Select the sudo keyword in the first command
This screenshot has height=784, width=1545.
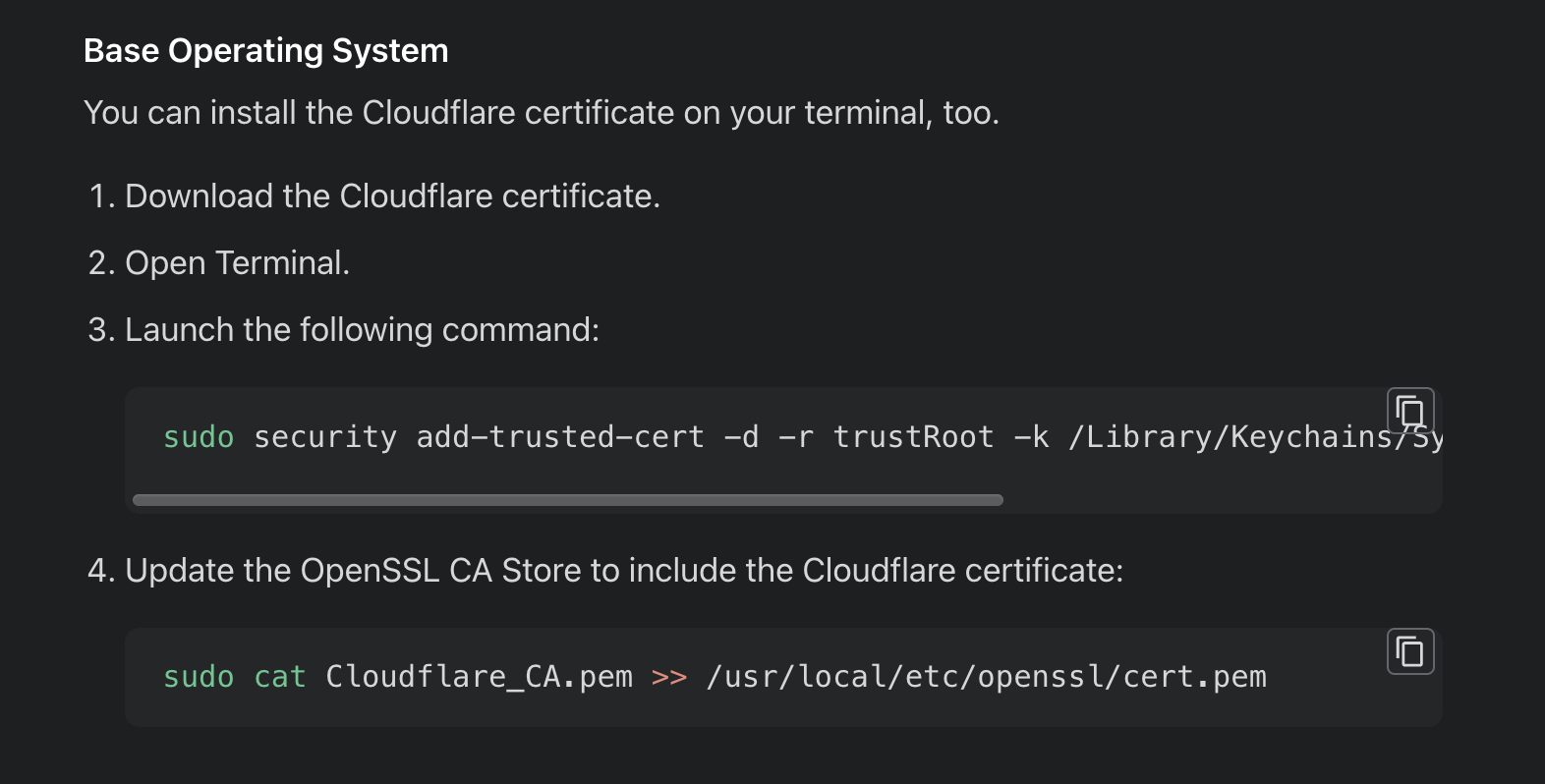tap(199, 436)
